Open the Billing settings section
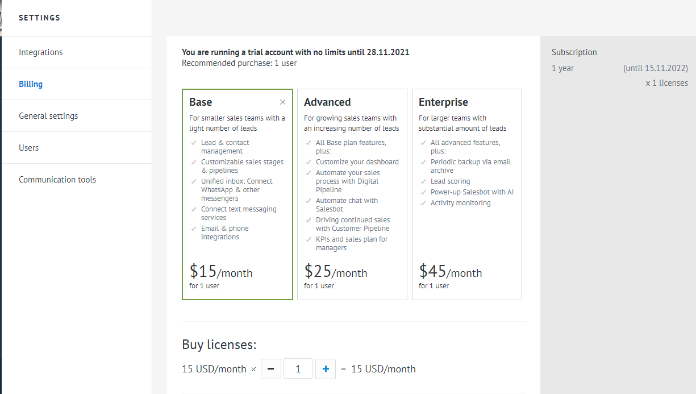The height and width of the screenshot is (394, 696). click(31, 84)
